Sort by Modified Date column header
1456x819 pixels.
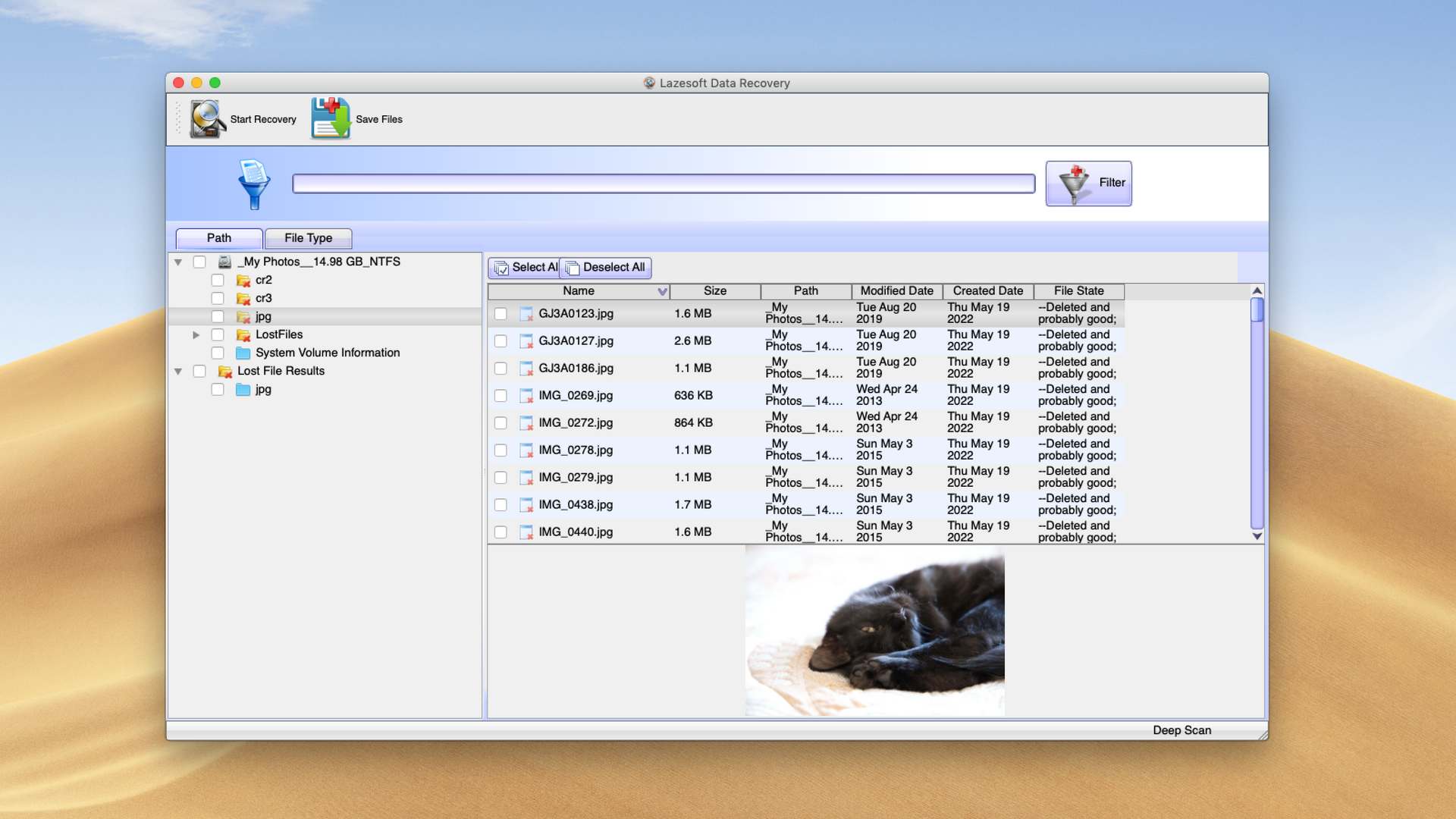(x=897, y=291)
